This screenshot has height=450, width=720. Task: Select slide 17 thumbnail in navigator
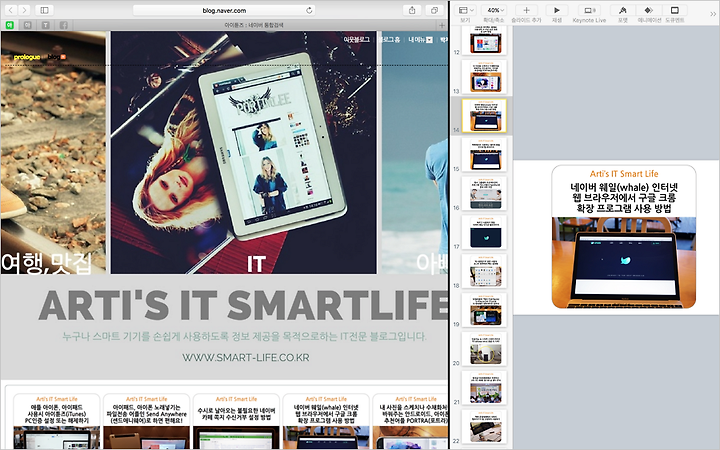[x=485, y=232]
